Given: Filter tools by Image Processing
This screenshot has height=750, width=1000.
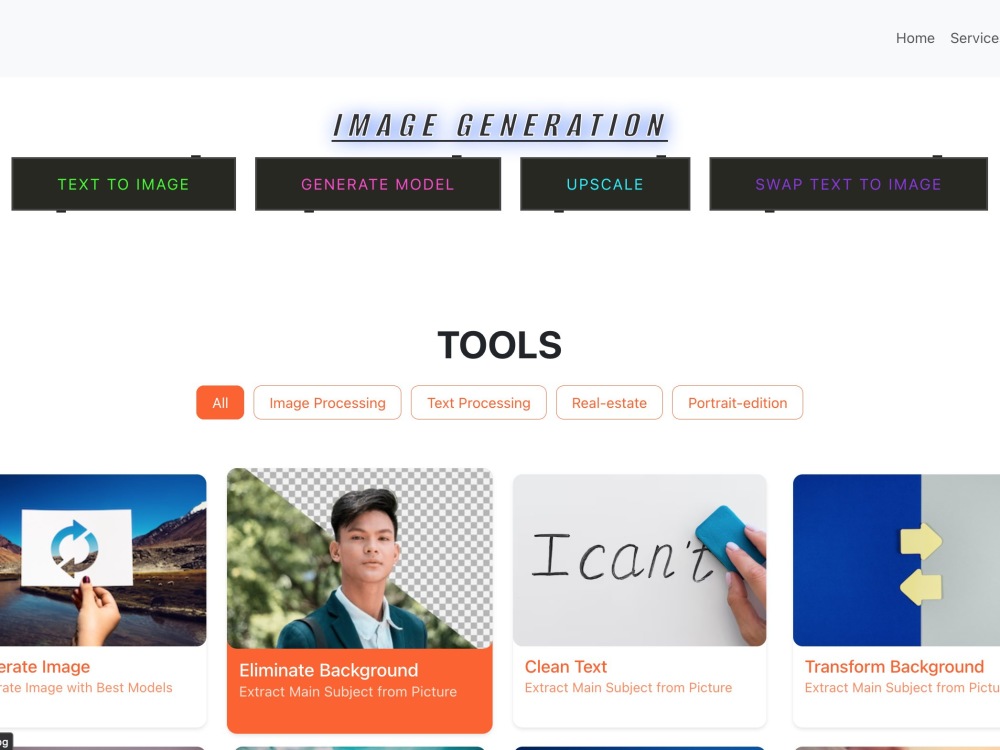Looking at the screenshot, I should tap(327, 403).
